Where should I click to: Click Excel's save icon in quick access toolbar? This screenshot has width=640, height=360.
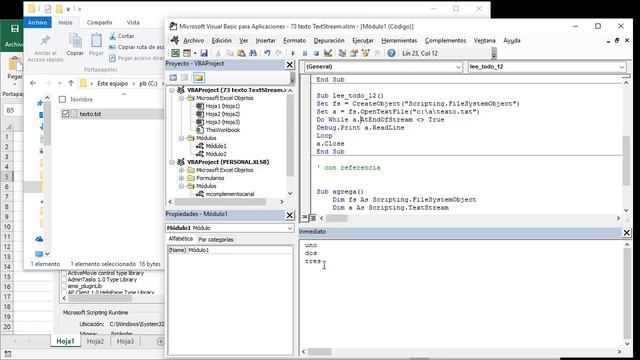(x=15, y=29)
